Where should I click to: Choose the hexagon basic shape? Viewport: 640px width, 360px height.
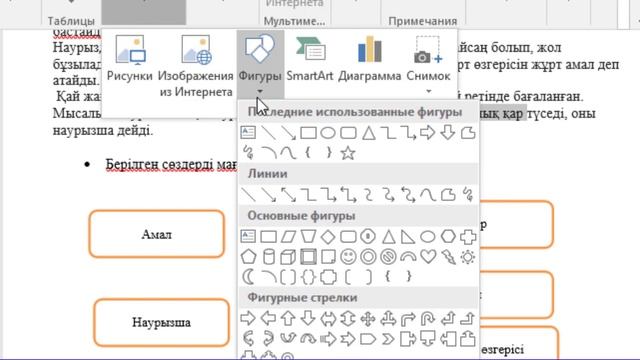click(x=448, y=236)
